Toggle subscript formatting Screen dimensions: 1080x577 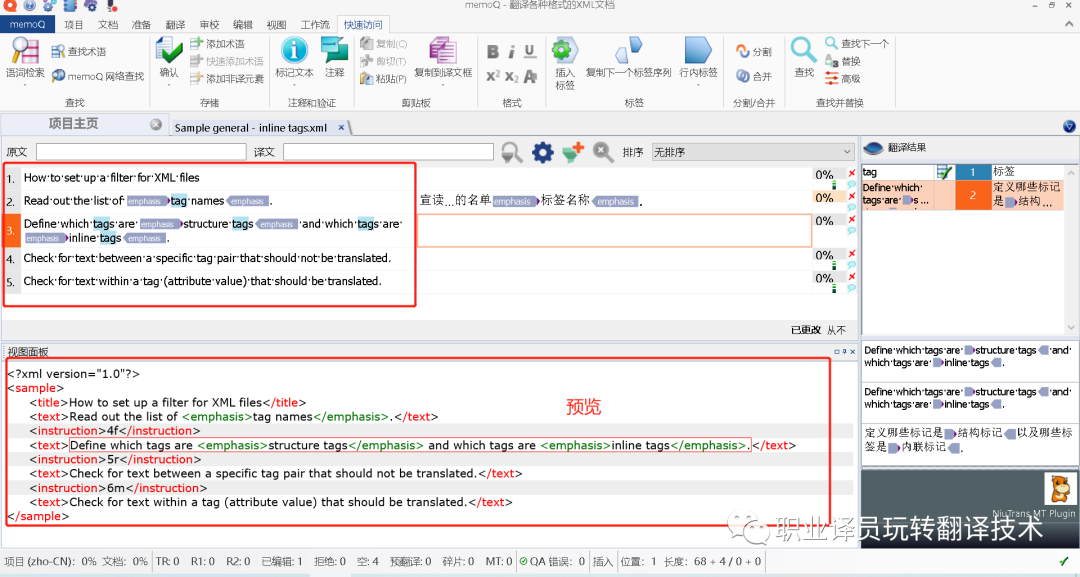[x=511, y=76]
